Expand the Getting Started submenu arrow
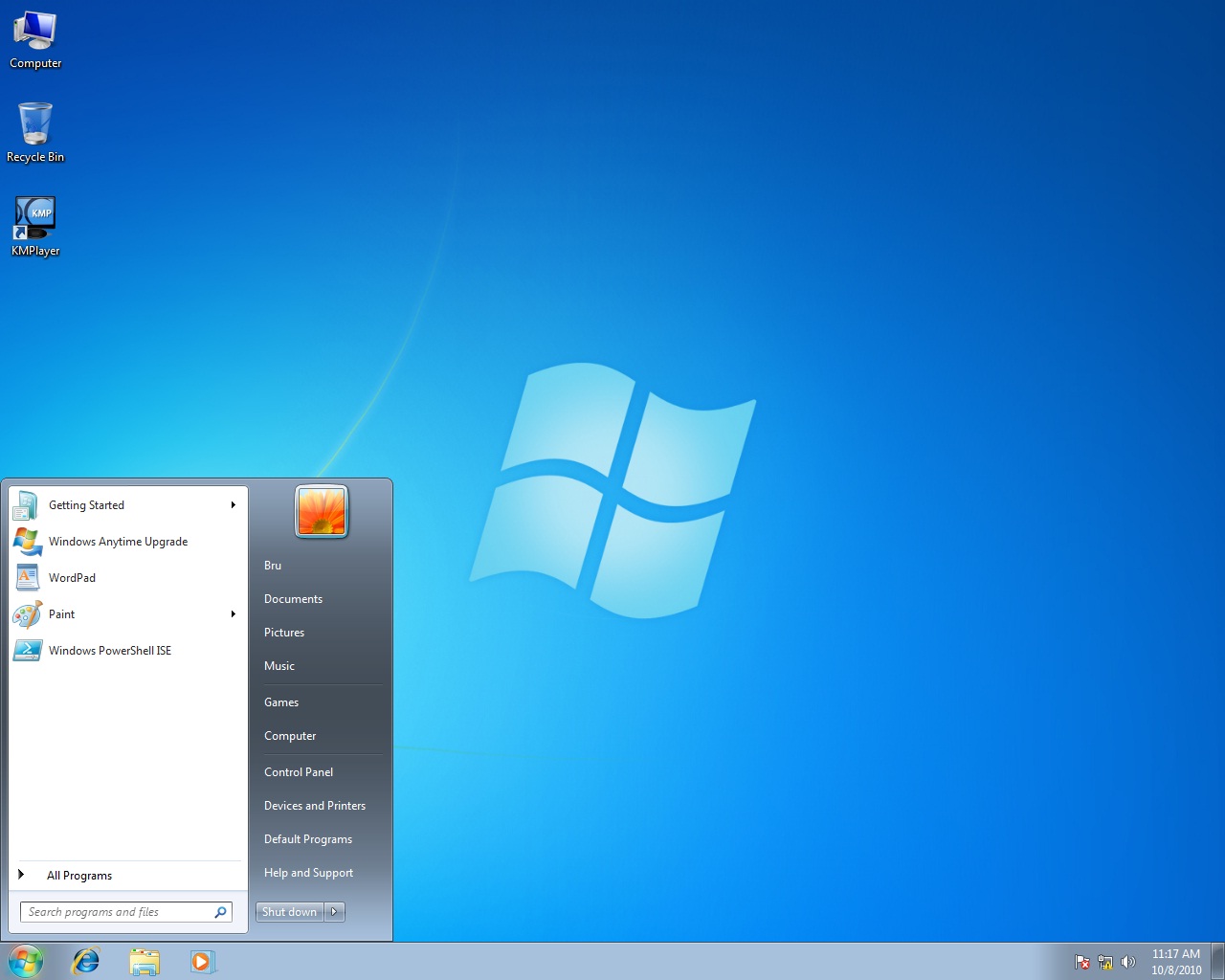Image resolution: width=1225 pixels, height=980 pixels. (x=233, y=505)
